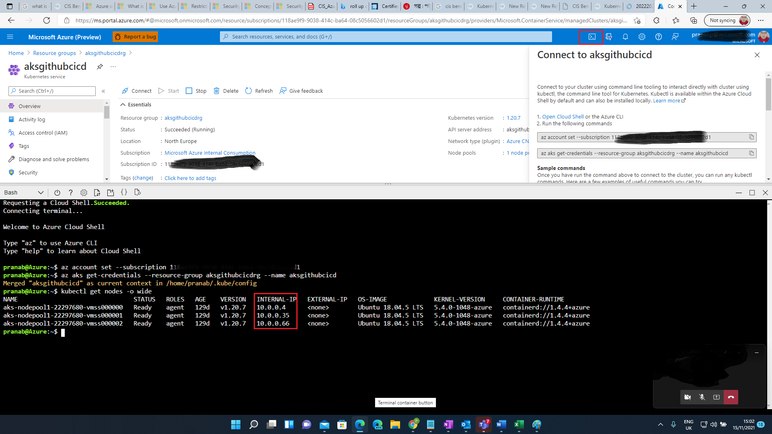Click the Windows Start button
This screenshot has height=434, width=772.
point(236,425)
